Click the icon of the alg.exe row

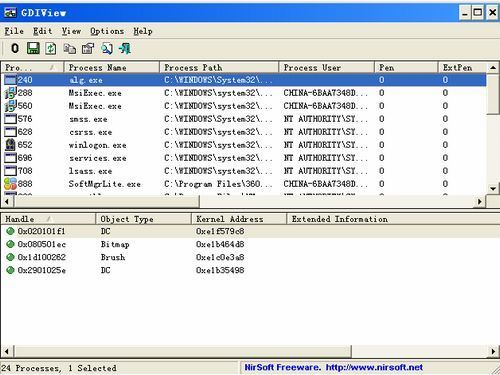pos(10,80)
